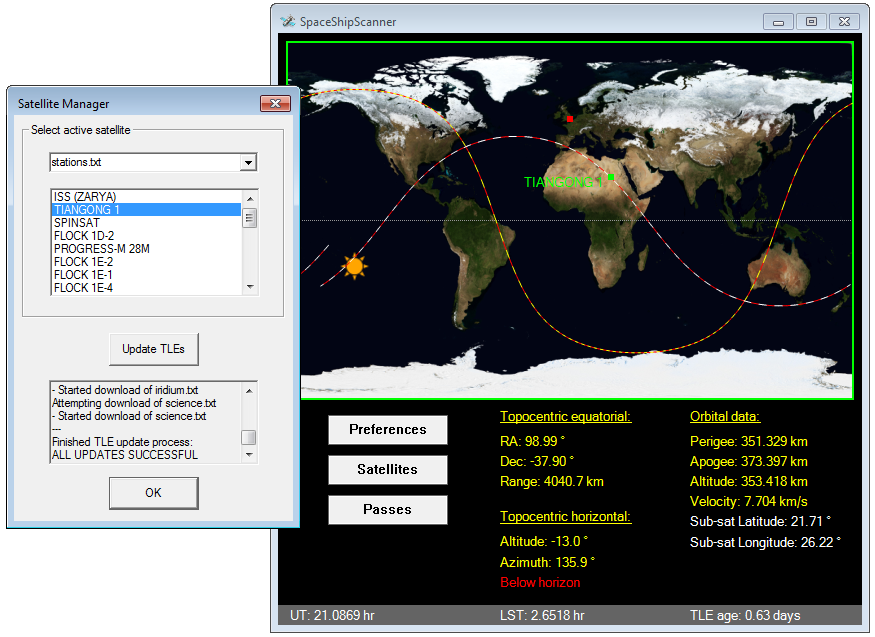Click the 'Dec: -37.90 °' value
Image resolution: width=875 pixels, height=637 pixels.
537,461
